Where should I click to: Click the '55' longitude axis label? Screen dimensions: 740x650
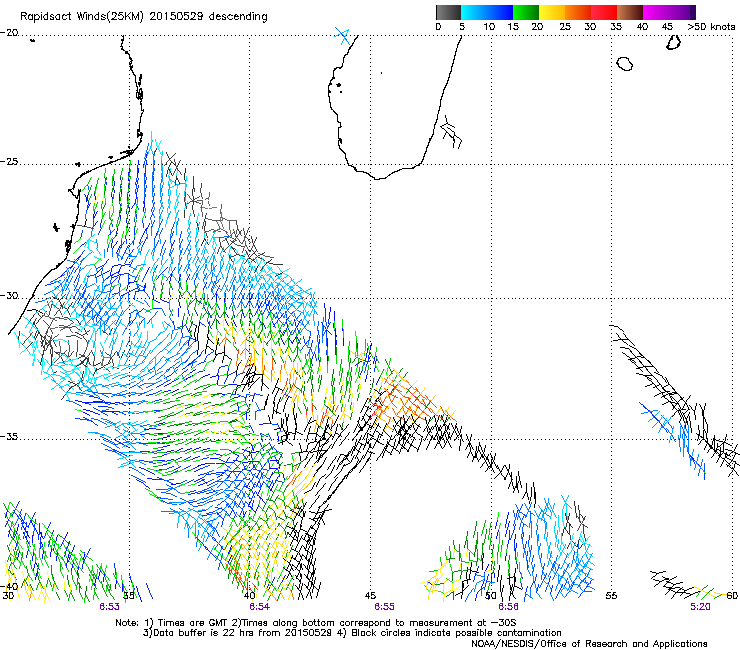click(x=611, y=596)
